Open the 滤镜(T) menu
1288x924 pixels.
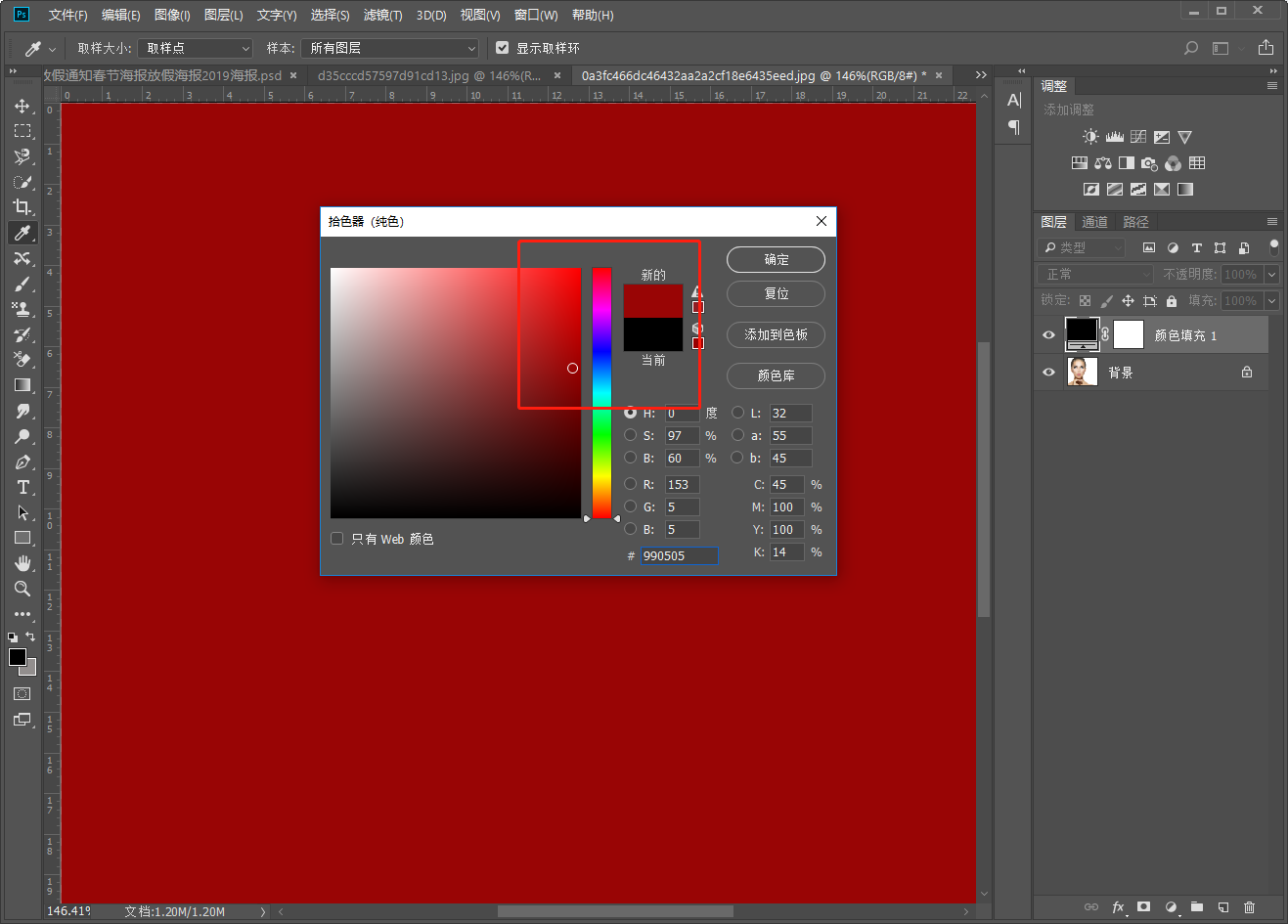click(x=382, y=15)
